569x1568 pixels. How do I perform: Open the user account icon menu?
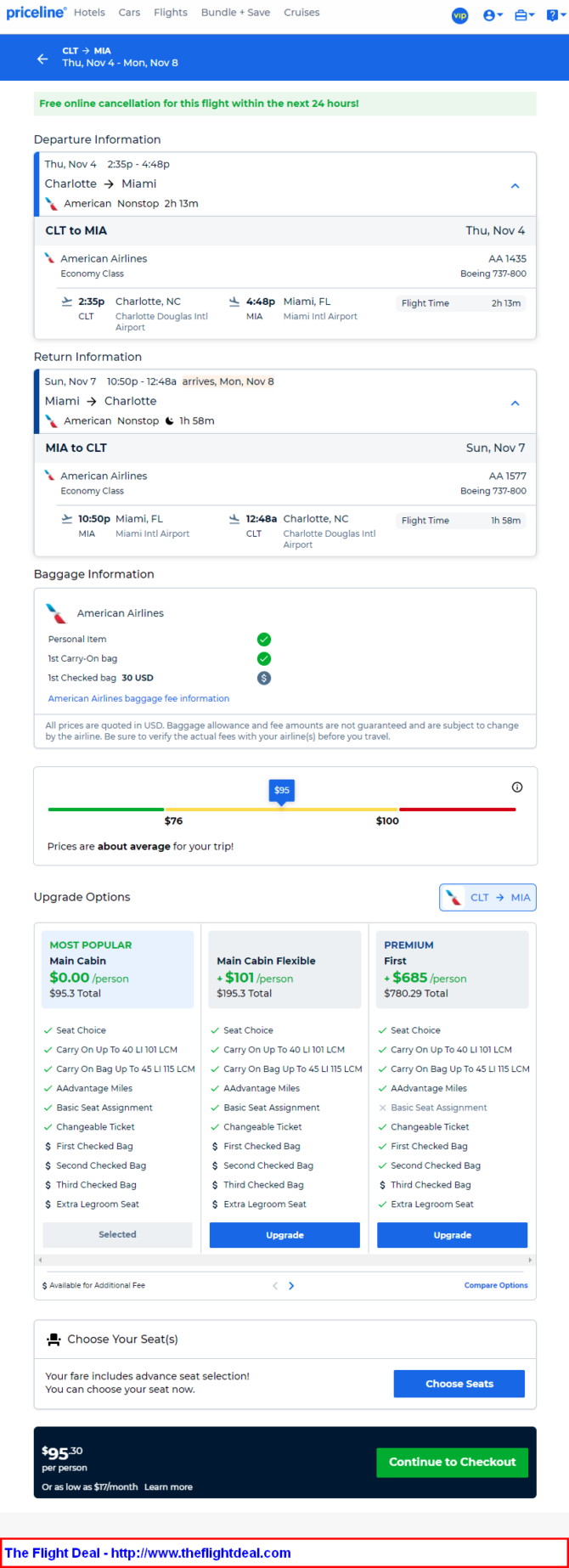click(493, 15)
